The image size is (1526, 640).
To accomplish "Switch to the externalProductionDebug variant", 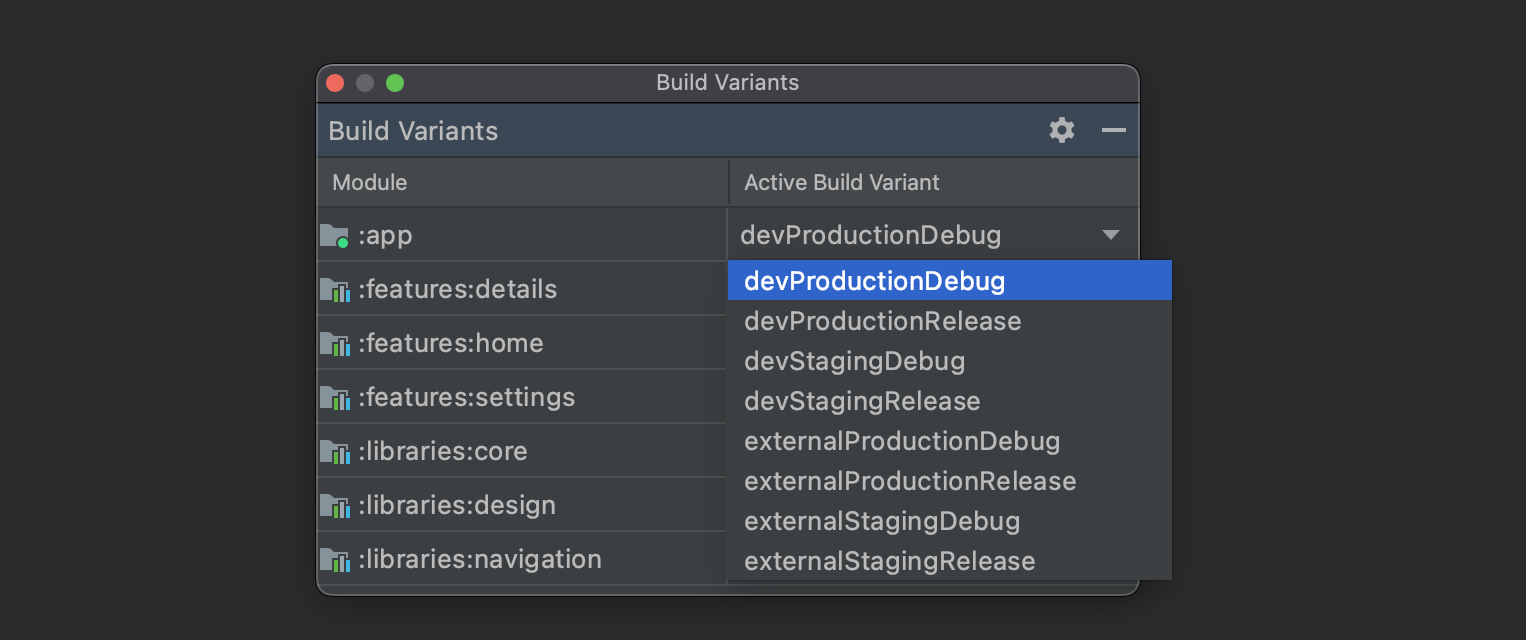I will pos(902,441).
